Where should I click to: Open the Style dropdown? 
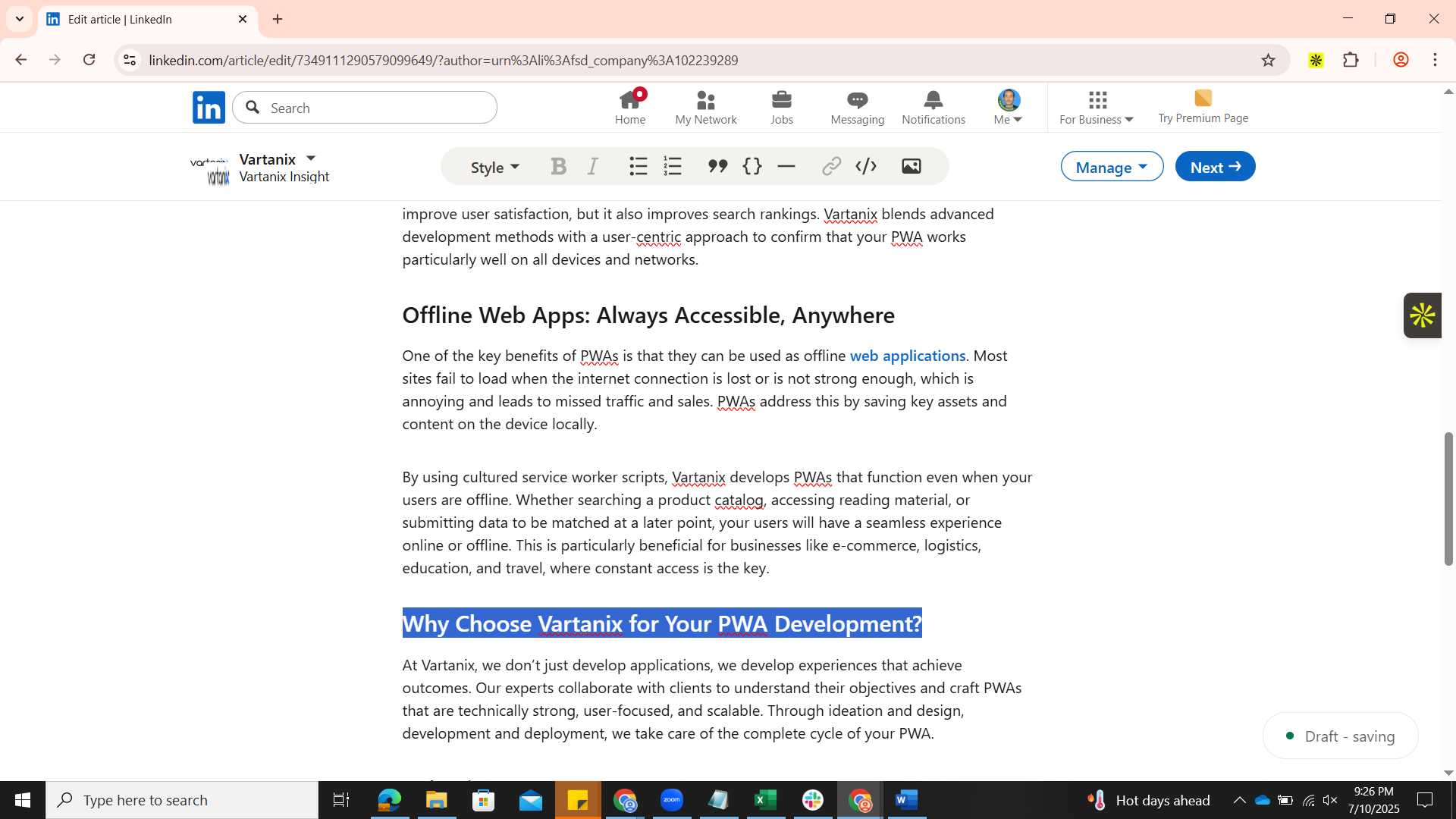pyautogui.click(x=494, y=167)
